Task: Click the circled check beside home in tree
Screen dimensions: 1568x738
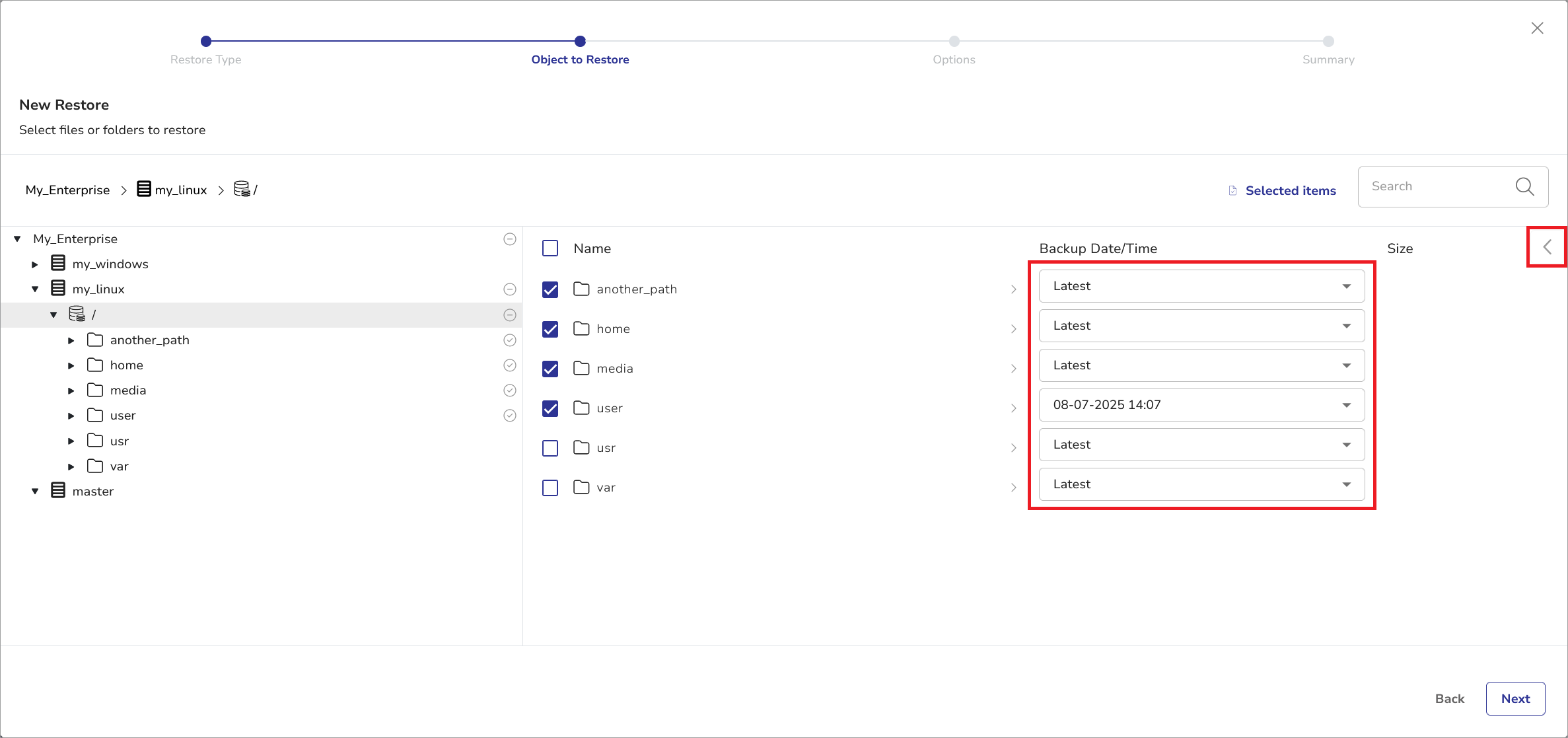Action: (509, 365)
